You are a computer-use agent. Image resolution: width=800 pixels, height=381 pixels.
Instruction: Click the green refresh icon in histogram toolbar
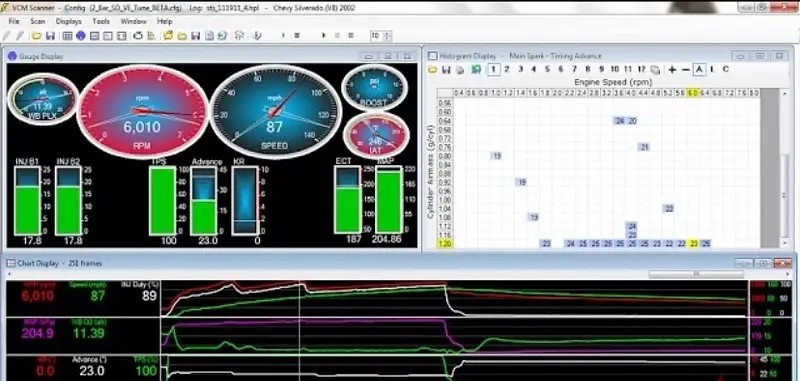tap(476, 70)
